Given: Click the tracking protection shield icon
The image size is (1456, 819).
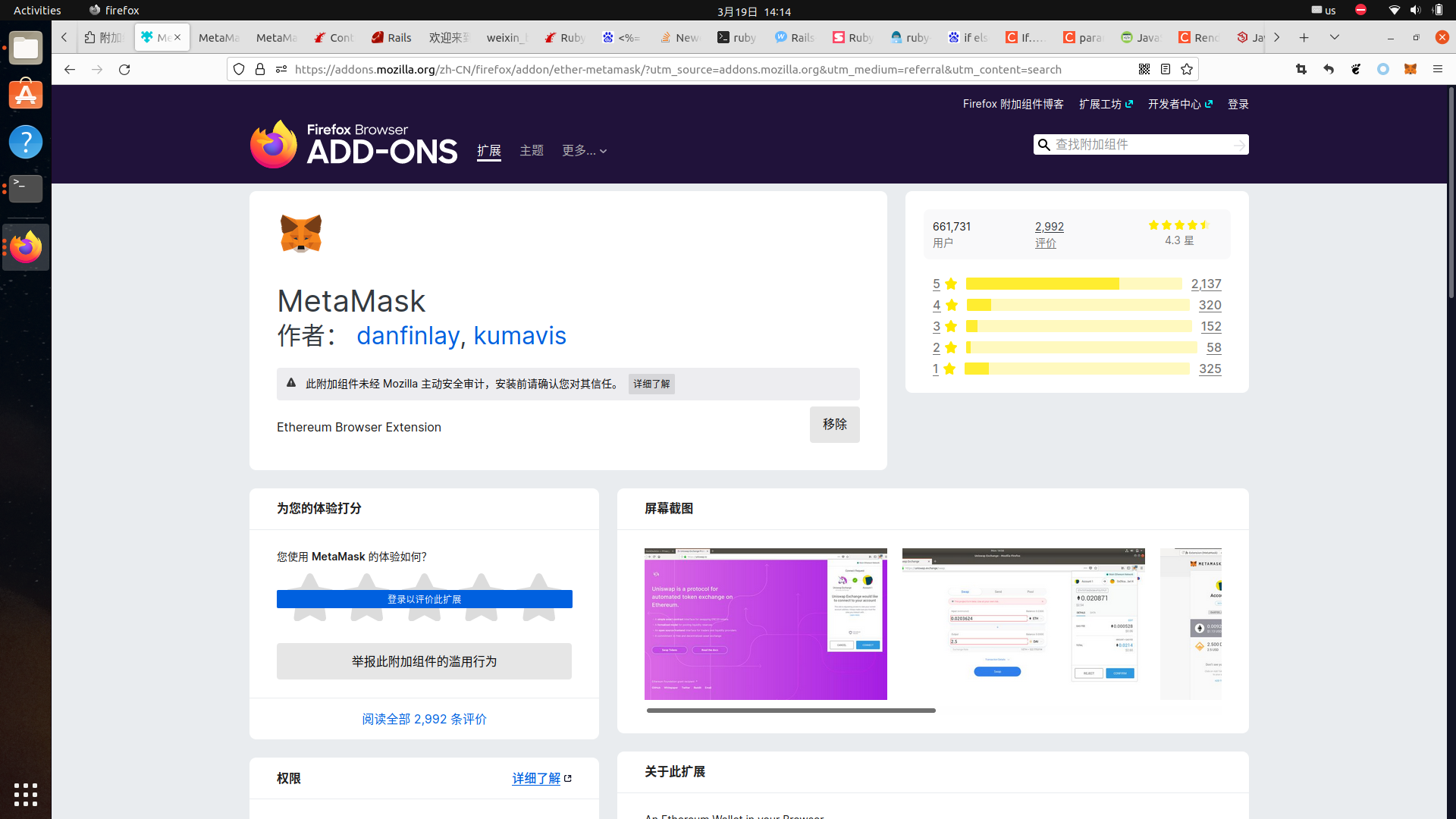Looking at the screenshot, I should coord(239,69).
